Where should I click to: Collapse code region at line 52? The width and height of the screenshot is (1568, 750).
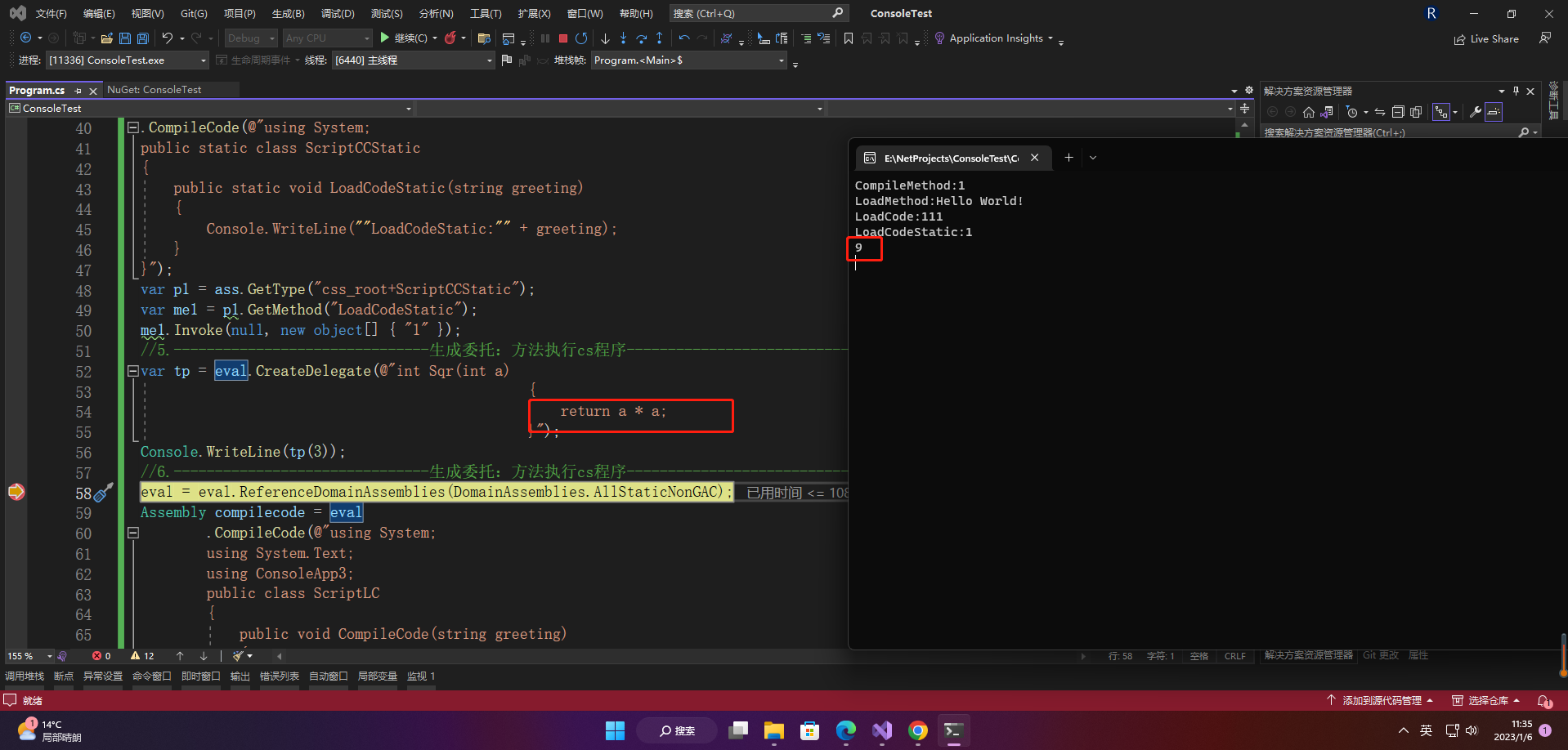coord(132,371)
